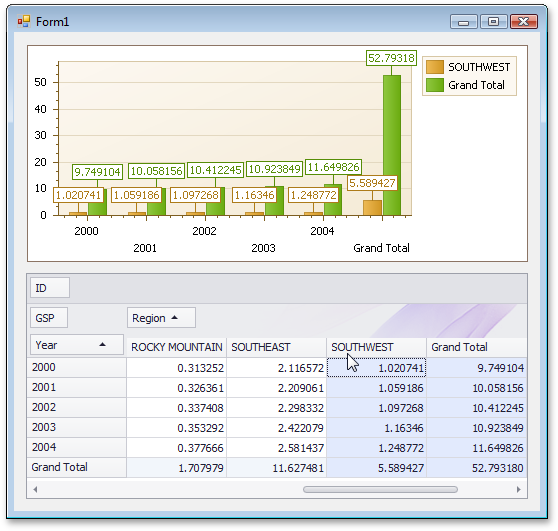Select the ROCKY MOUNTAIN column header
The height and width of the screenshot is (531, 558).
(177, 347)
